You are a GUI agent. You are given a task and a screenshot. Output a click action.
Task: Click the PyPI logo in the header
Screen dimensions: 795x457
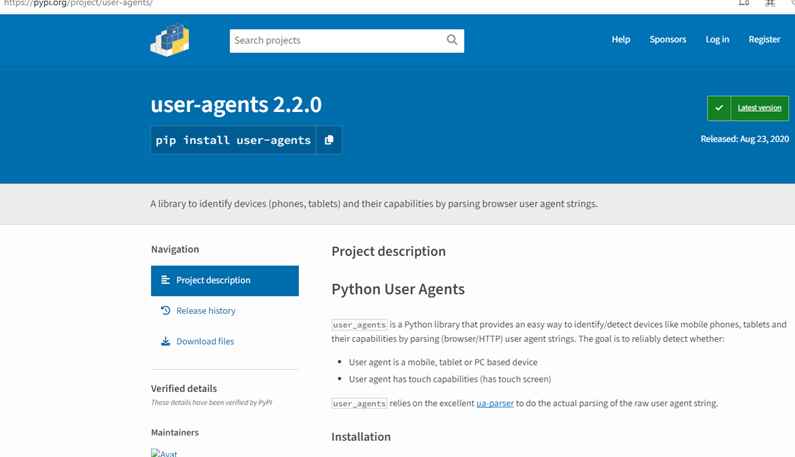(x=170, y=40)
